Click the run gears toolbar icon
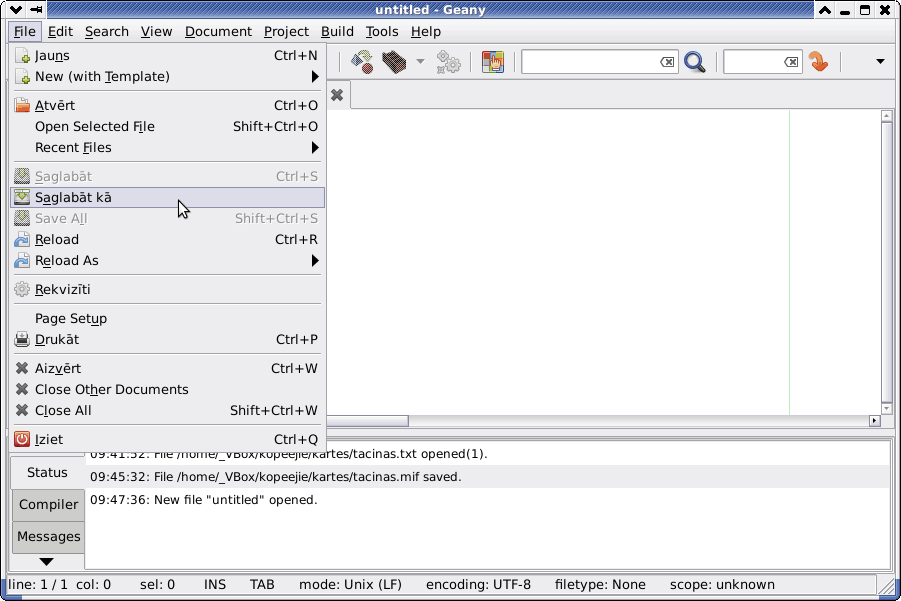 [x=448, y=61]
